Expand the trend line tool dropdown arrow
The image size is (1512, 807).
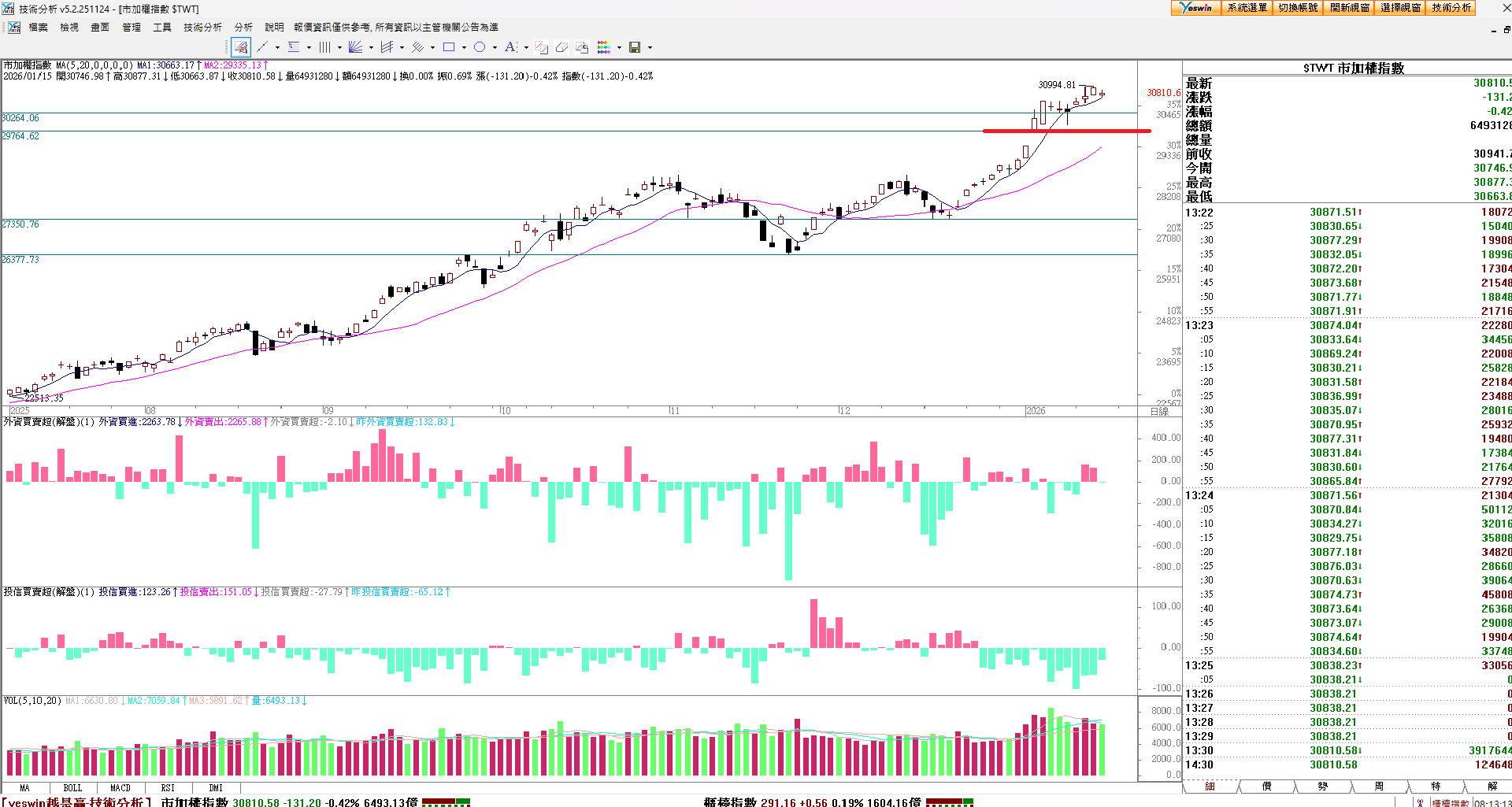click(x=277, y=47)
